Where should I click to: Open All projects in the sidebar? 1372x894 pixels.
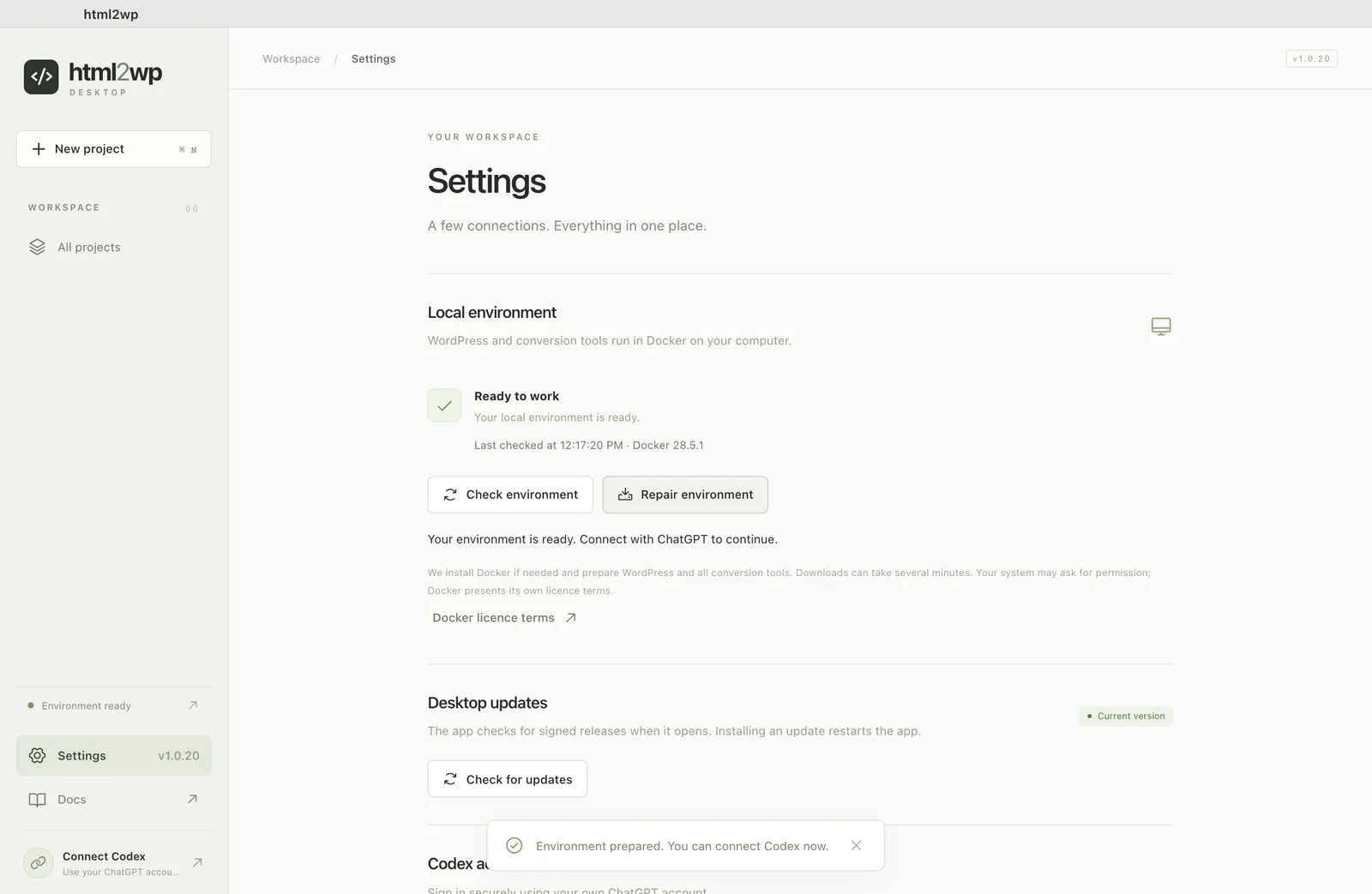click(x=113, y=247)
